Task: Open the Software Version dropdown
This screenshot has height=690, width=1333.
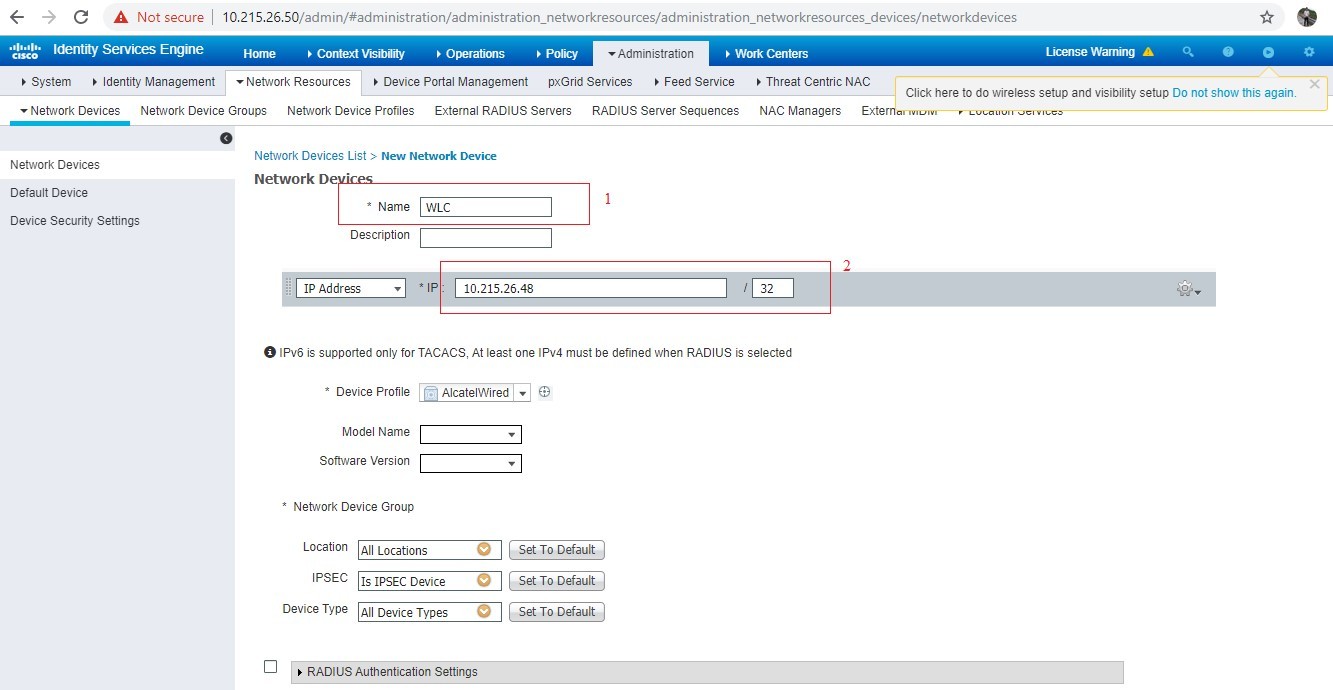Action: [471, 463]
